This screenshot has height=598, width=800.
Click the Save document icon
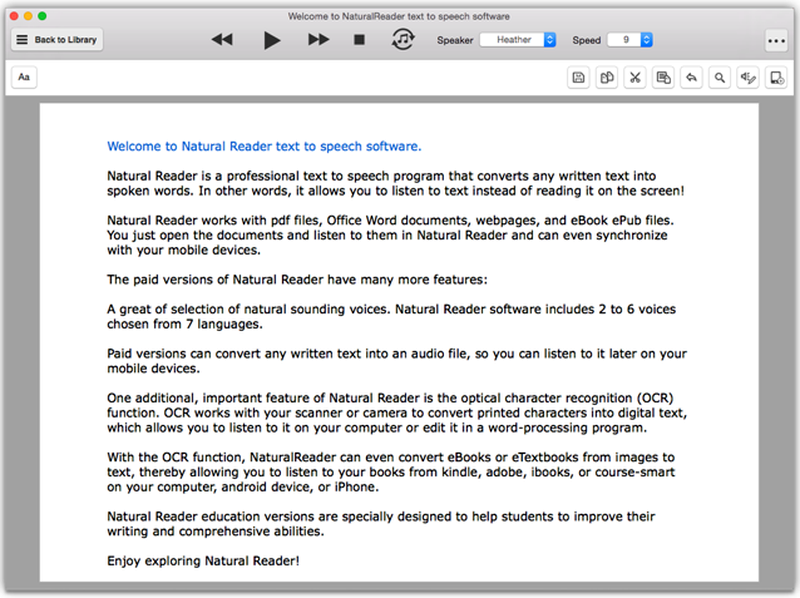click(578, 77)
